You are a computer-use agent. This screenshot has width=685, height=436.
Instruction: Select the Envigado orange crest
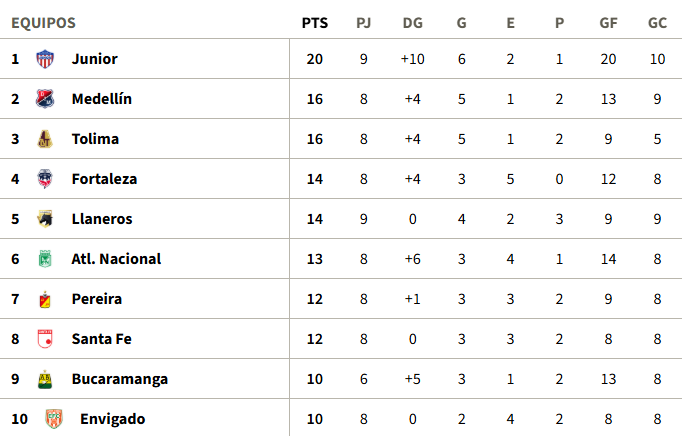(54, 419)
